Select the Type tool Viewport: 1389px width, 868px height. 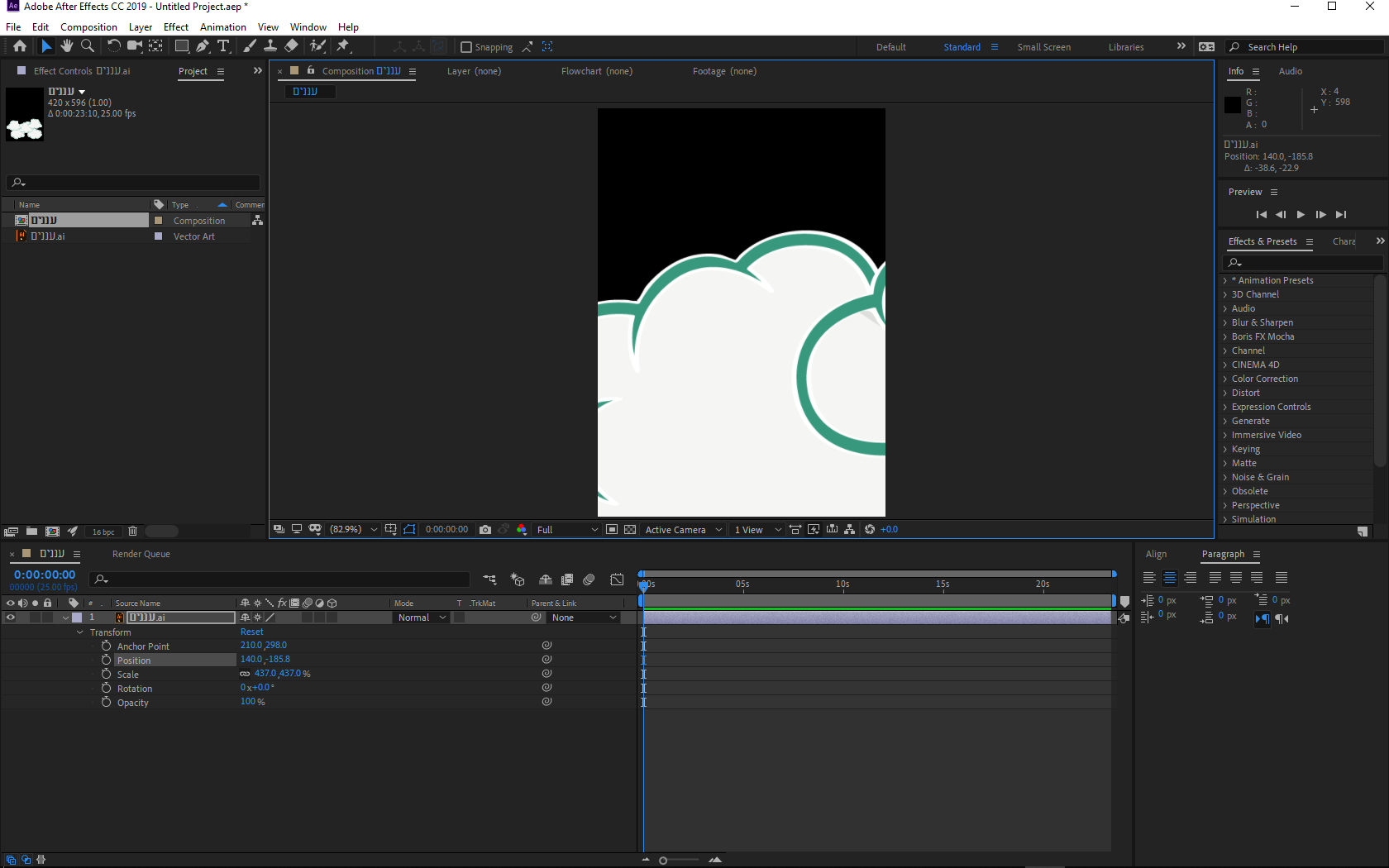point(223,46)
